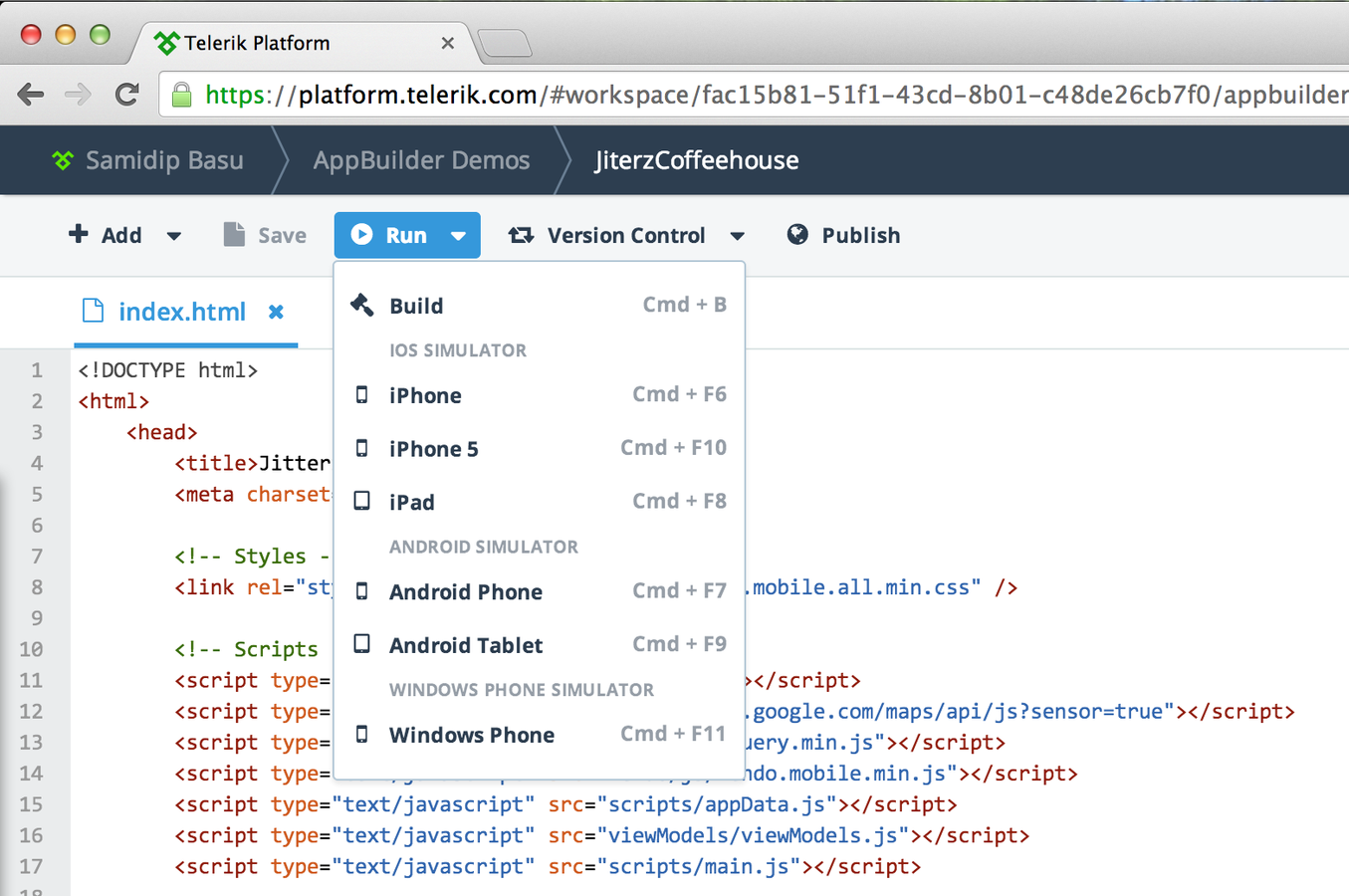Screen dimensions: 1349x896
Task: Click the "Cmd + F11" shortcut text
Action: point(674,734)
